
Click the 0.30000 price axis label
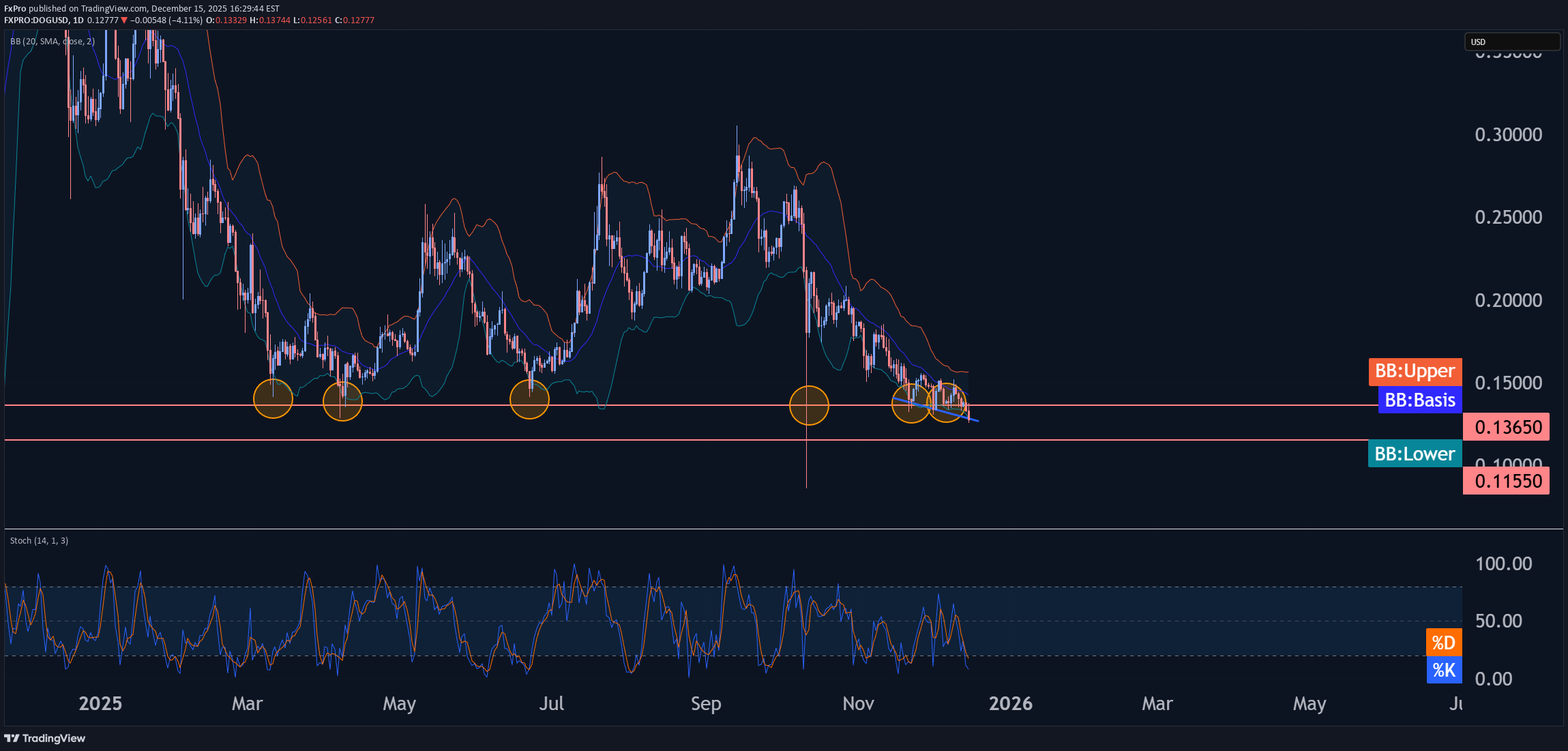click(x=1508, y=134)
